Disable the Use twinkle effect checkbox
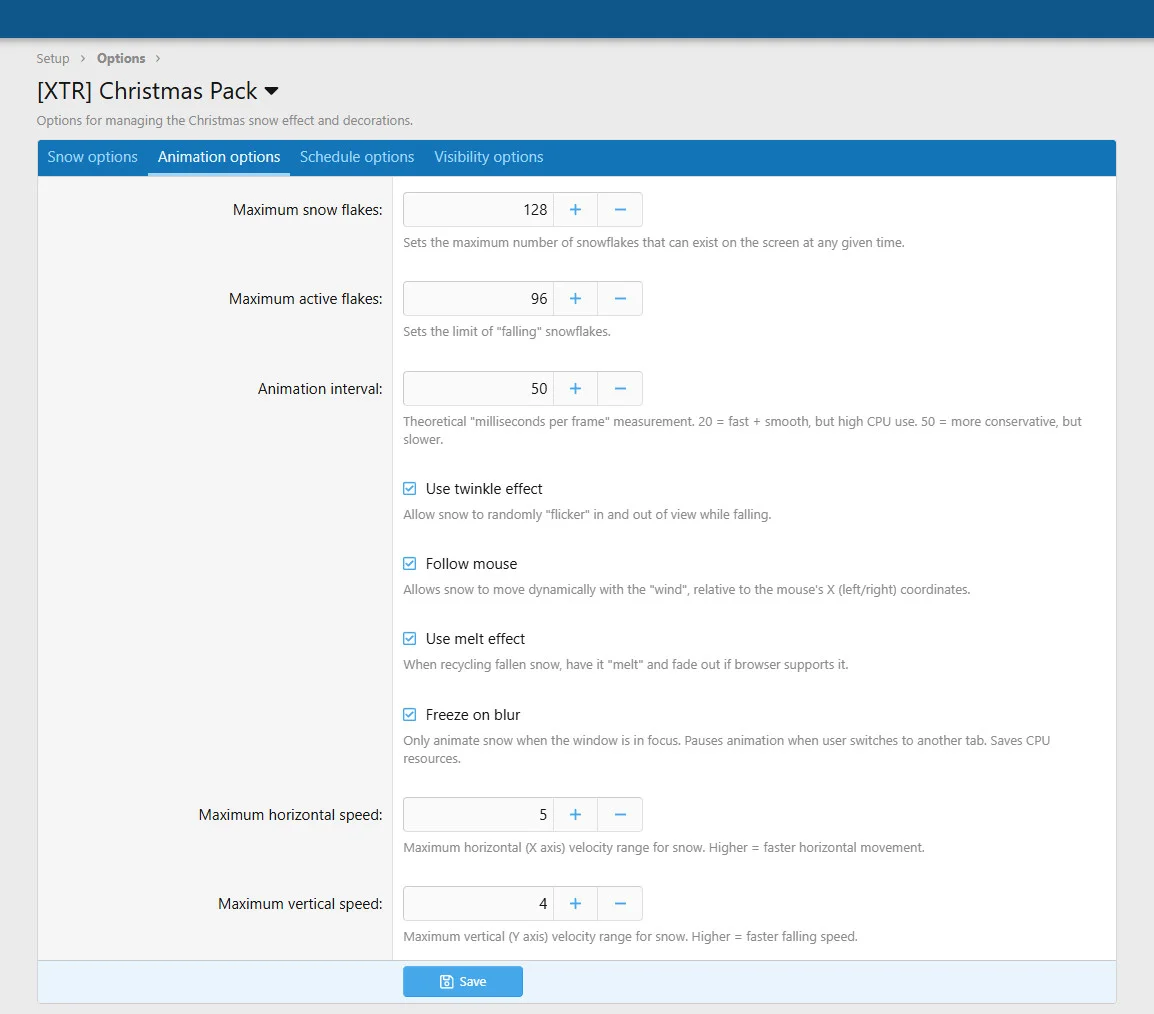 pos(410,489)
